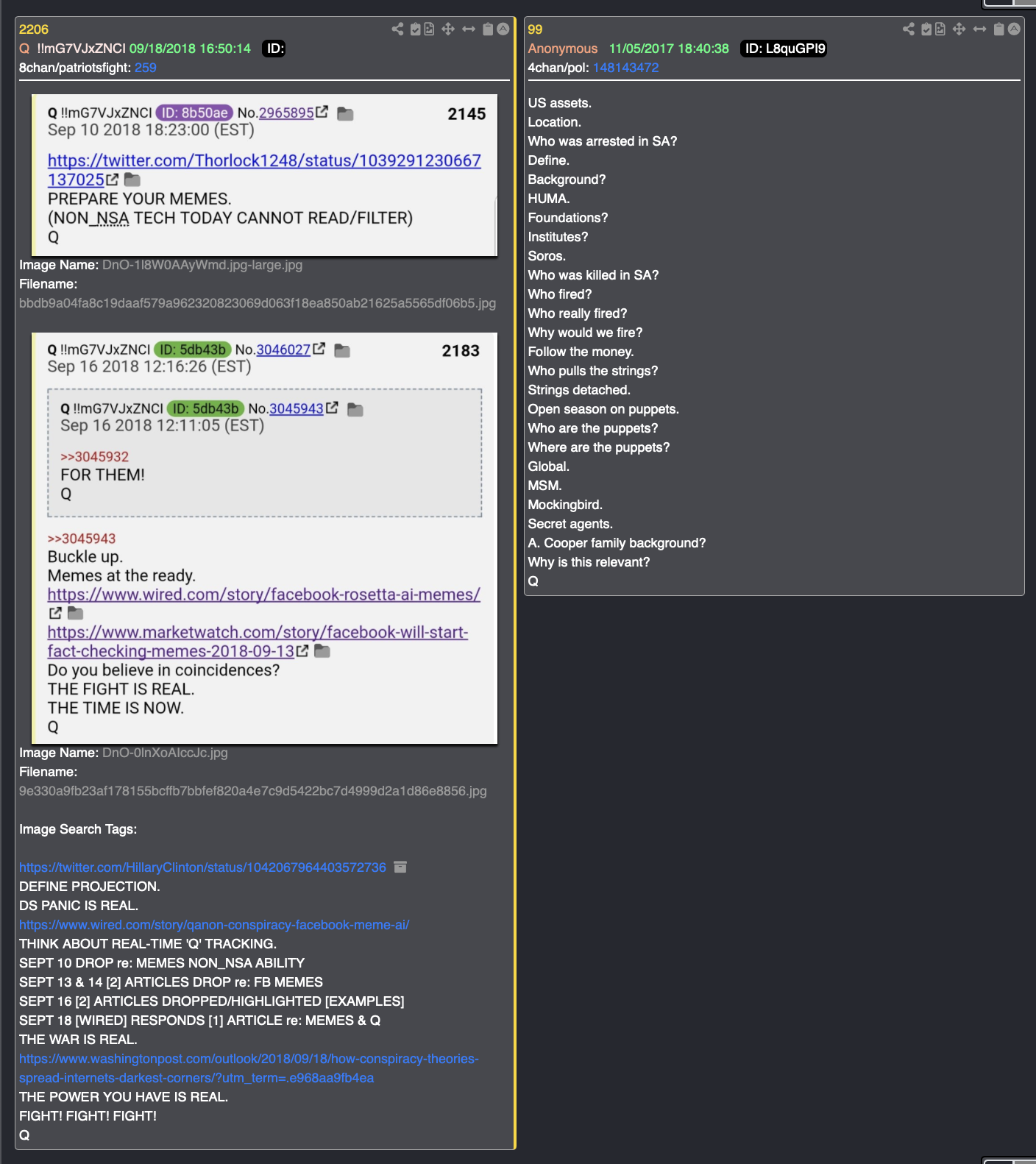The image size is (1036, 1164).
Task: Click the share icon on post 2206
Action: [397, 29]
